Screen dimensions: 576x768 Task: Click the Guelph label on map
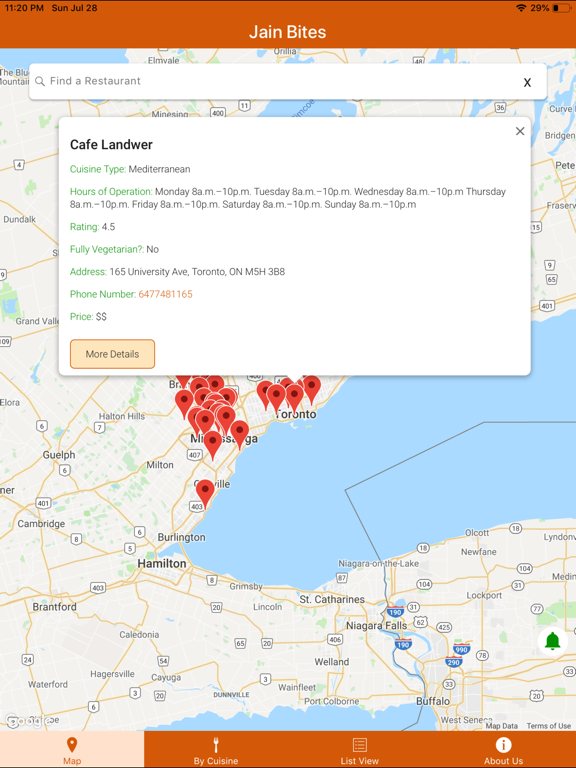coord(59,455)
